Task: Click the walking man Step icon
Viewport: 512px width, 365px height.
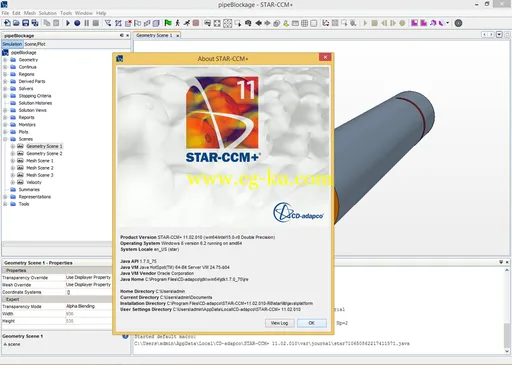Action: (177, 23)
